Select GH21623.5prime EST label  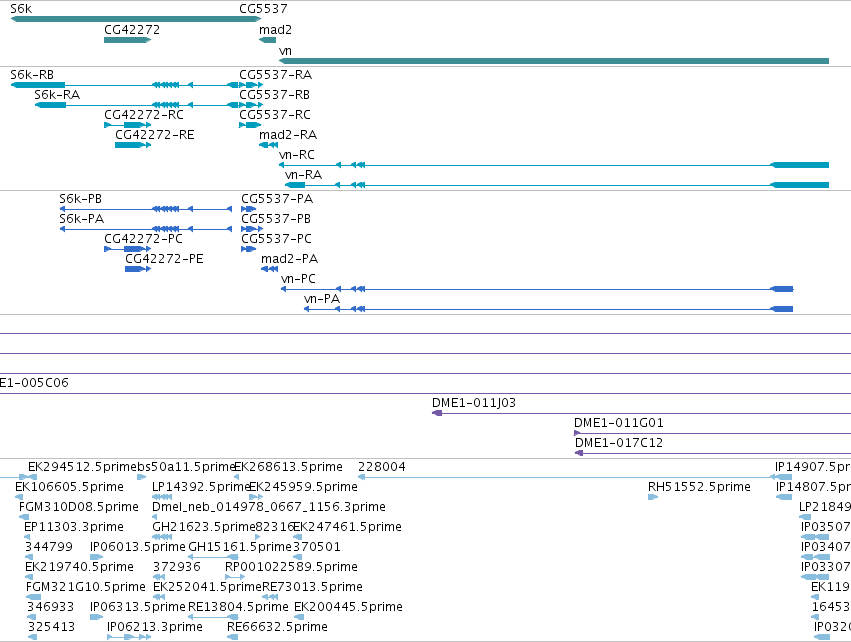[204, 527]
